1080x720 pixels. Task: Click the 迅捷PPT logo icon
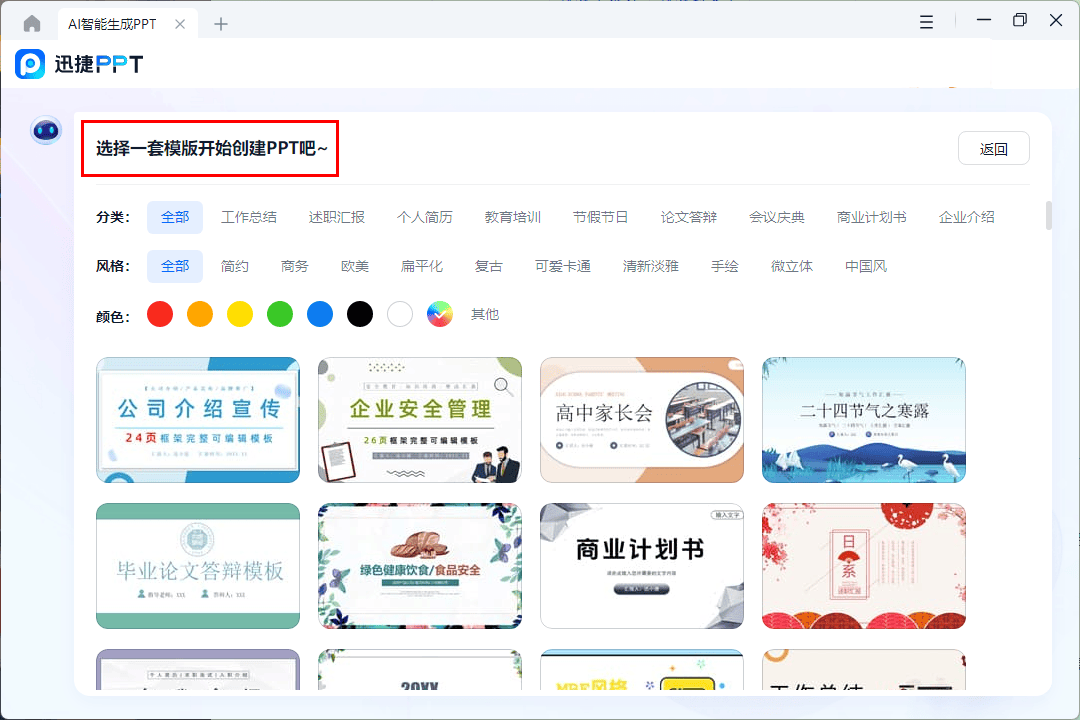[30, 64]
